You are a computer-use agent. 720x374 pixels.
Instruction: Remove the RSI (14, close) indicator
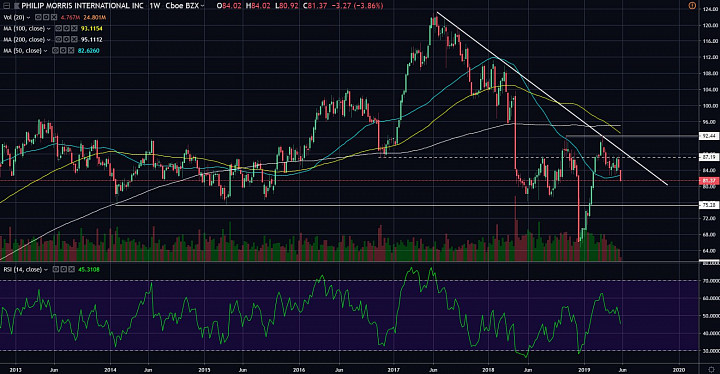(71, 269)
